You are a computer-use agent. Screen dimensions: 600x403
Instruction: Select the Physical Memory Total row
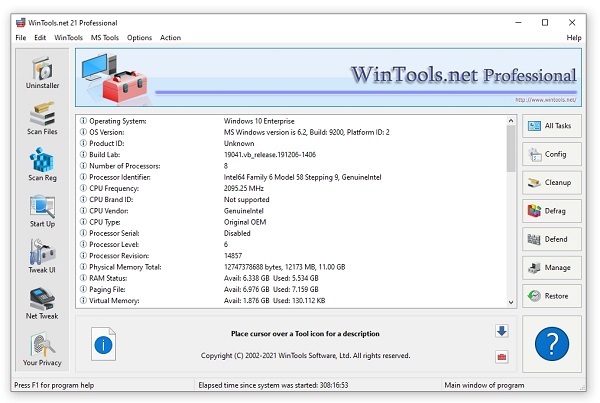pyautogui.click(x=291, y=267)
